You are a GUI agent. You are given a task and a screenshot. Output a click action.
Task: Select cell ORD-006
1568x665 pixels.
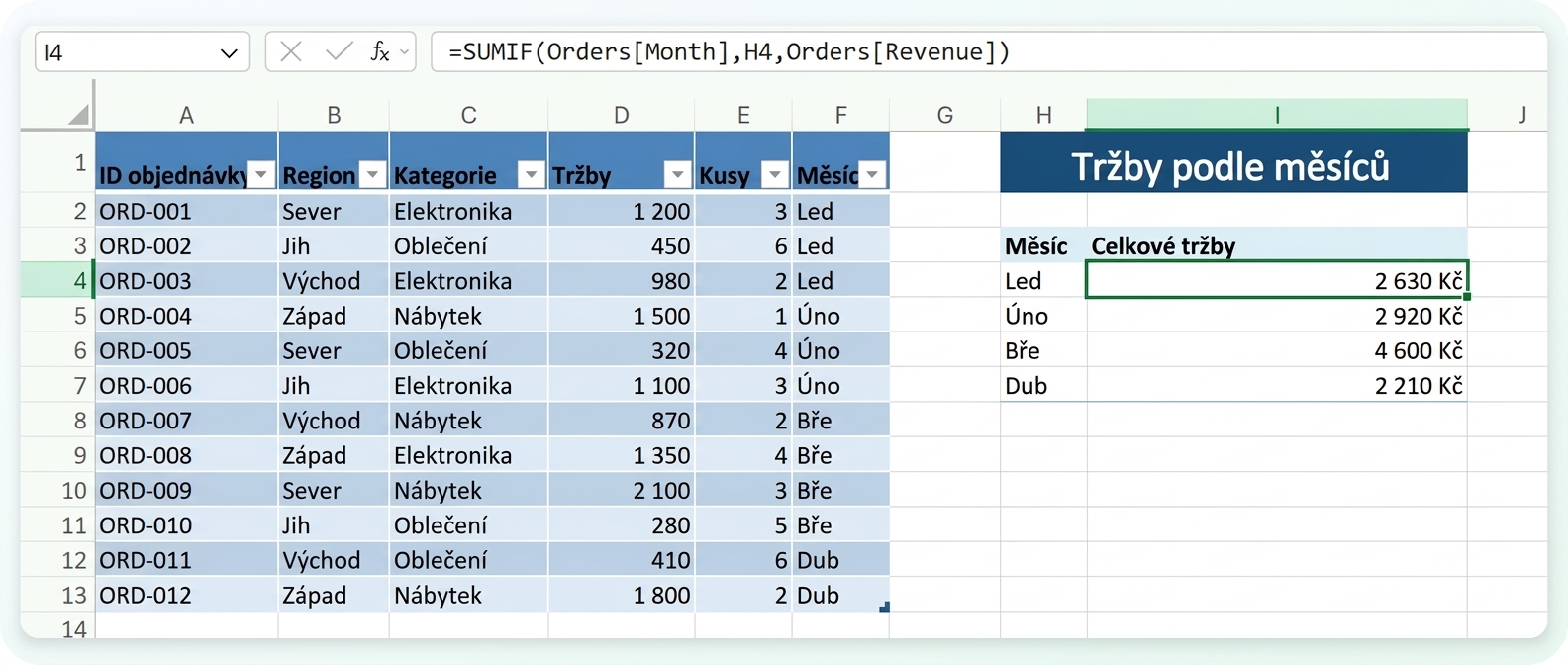tap(186, 385)
